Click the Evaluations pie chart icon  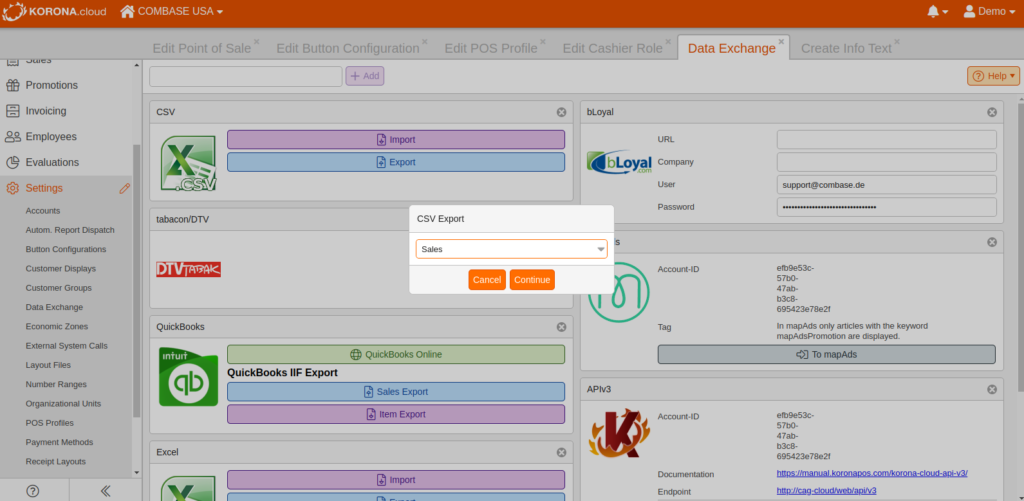[12, 162]
